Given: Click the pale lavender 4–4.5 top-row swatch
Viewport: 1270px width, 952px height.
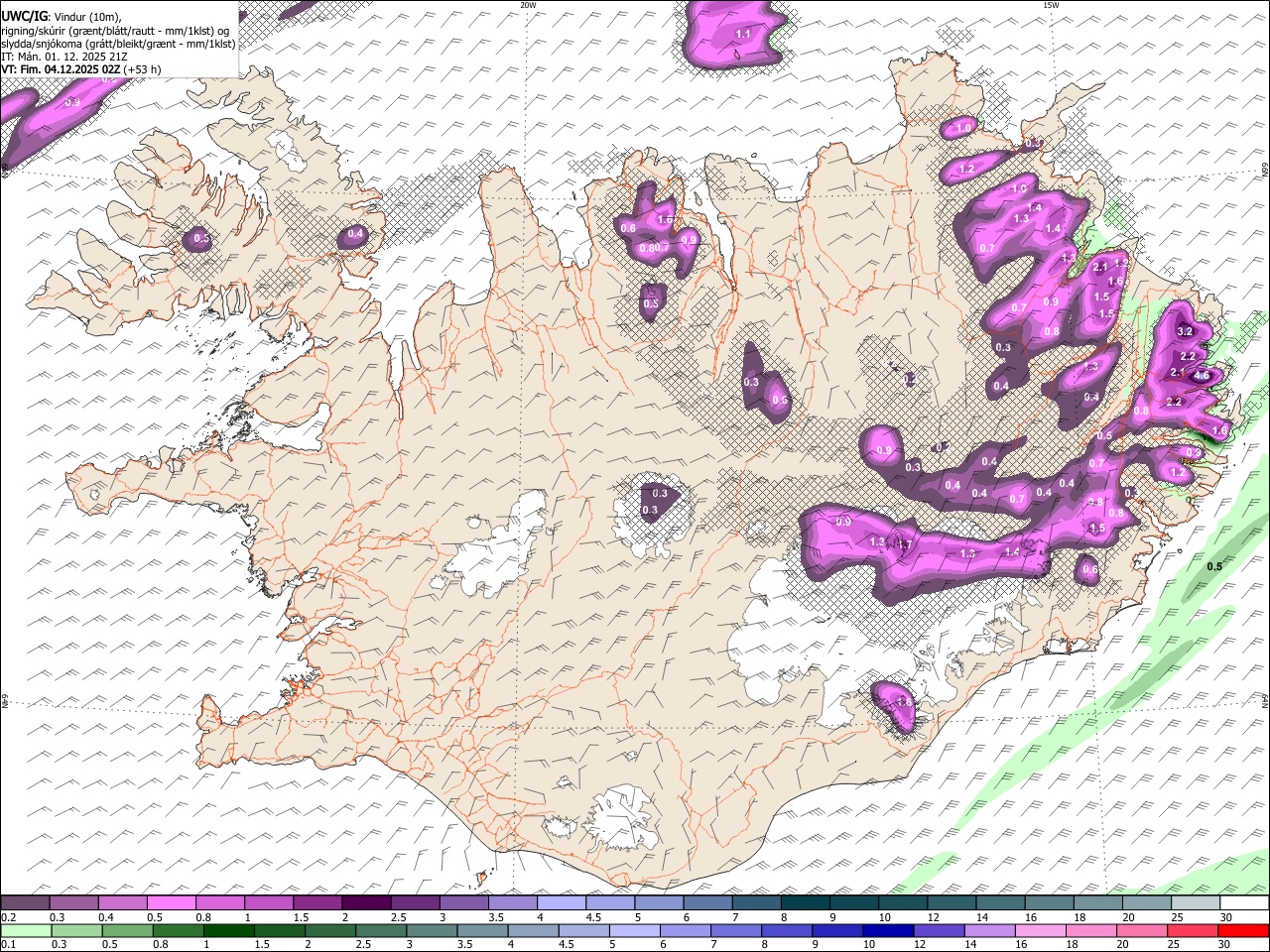Looking at the screenshot, I should pyautogui.click(x=560, y=903).
